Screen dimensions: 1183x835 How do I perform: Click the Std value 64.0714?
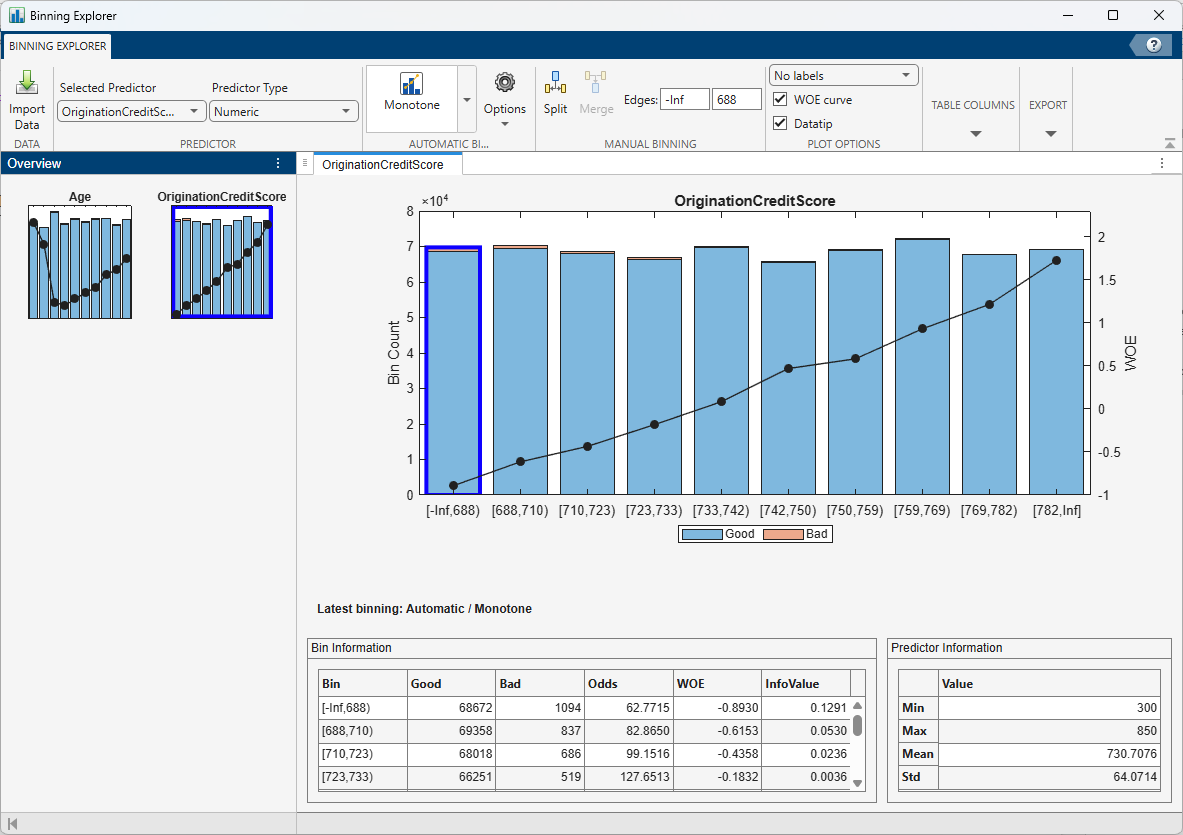[1049, 777]
